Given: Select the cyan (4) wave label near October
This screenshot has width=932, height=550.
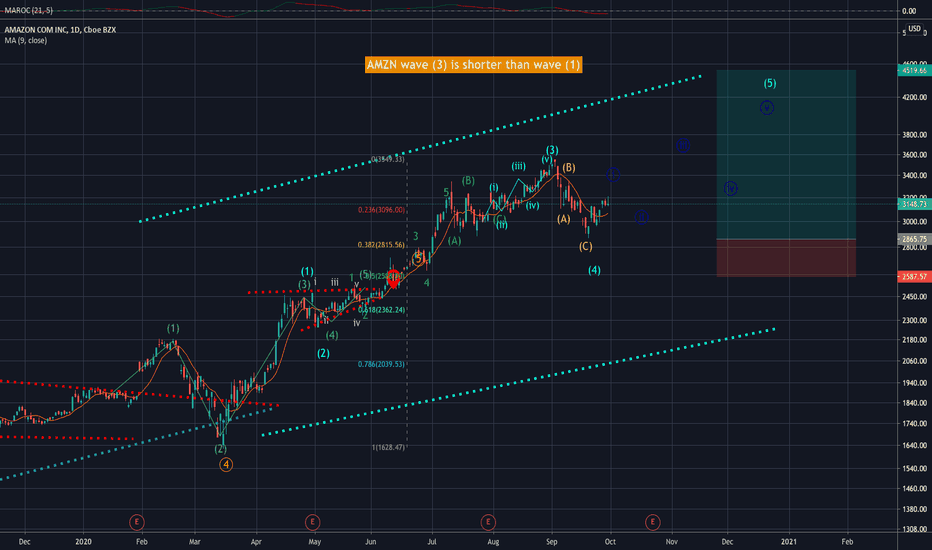Looking at the screenshot, I should tap(594, 270).
